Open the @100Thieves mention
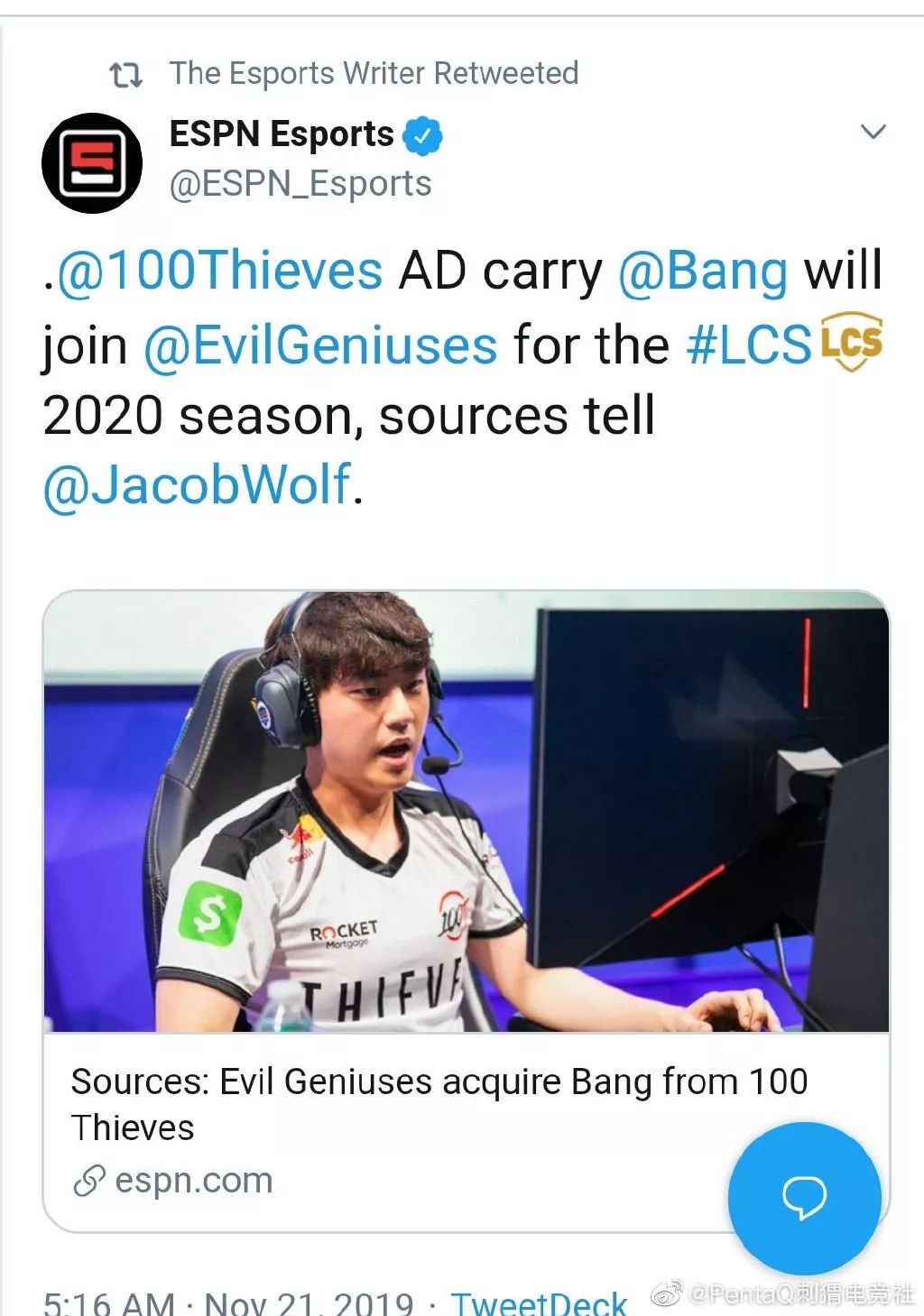This screenshot has height=1316, width=924. (x=220, y=271)
